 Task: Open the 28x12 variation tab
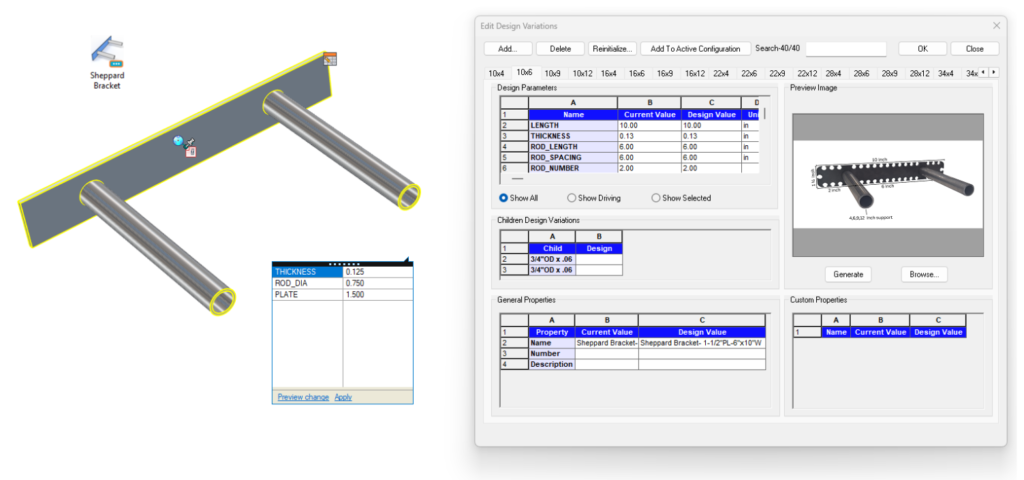click(920, 74)
